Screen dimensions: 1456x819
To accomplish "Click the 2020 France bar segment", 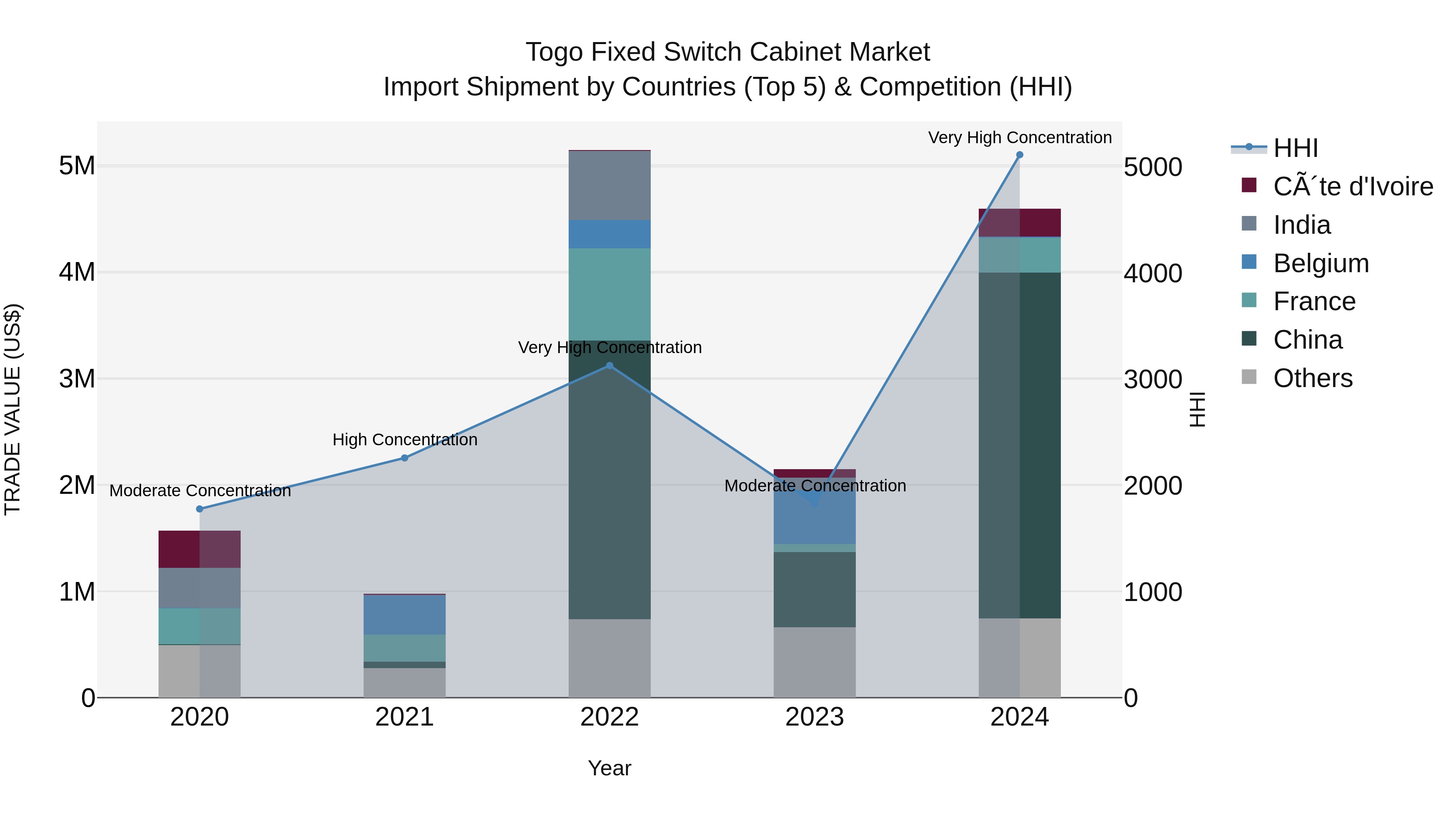I will click(x=199, y=626).
